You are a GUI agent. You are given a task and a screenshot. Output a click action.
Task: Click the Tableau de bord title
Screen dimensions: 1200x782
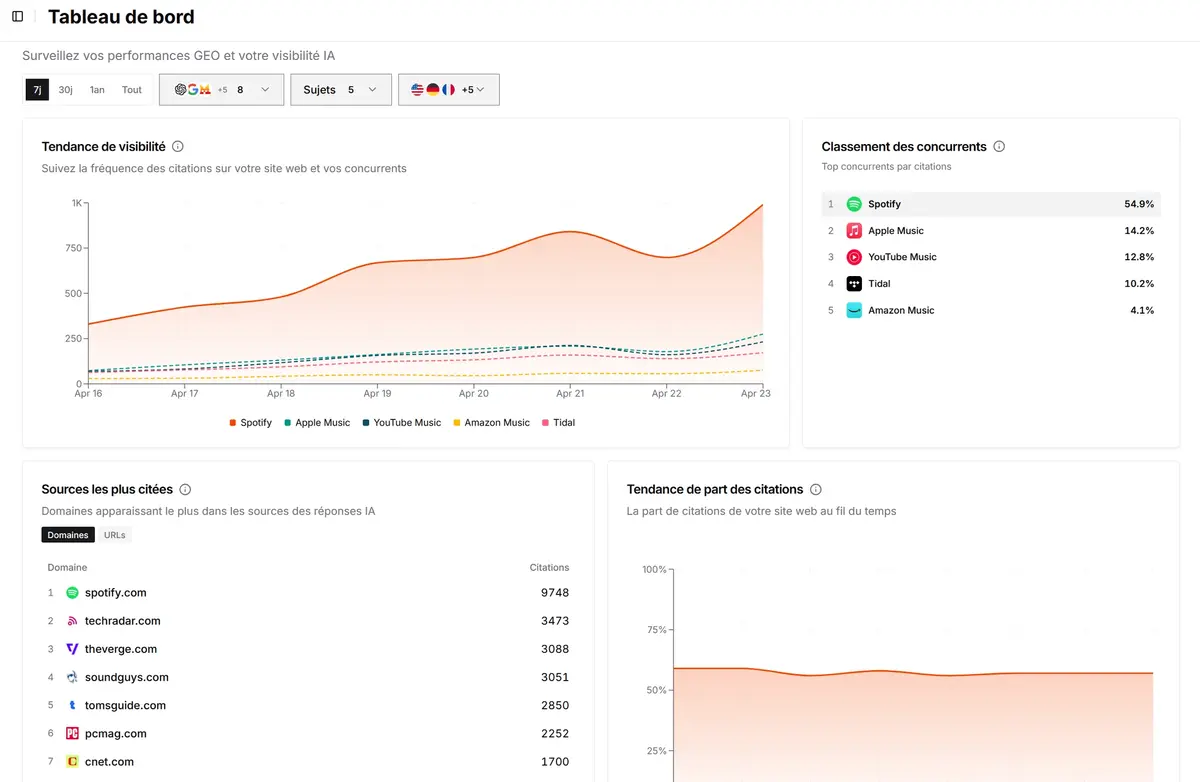tap(121, 17)
